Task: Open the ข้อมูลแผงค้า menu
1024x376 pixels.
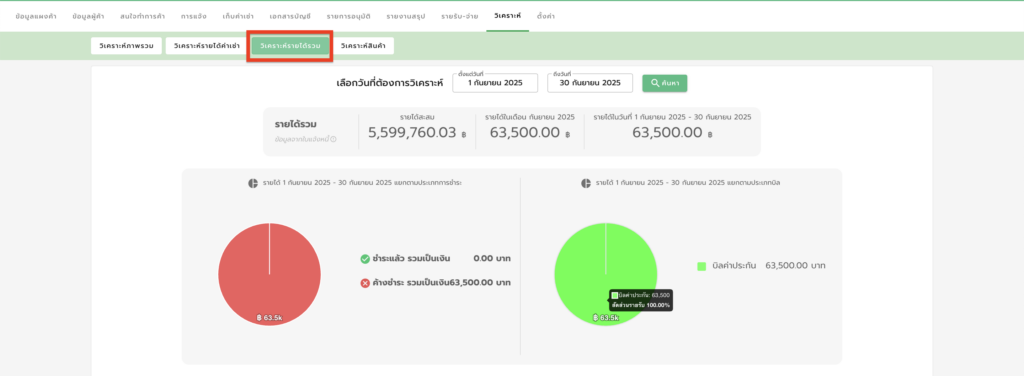Action: tap(35, 16)
